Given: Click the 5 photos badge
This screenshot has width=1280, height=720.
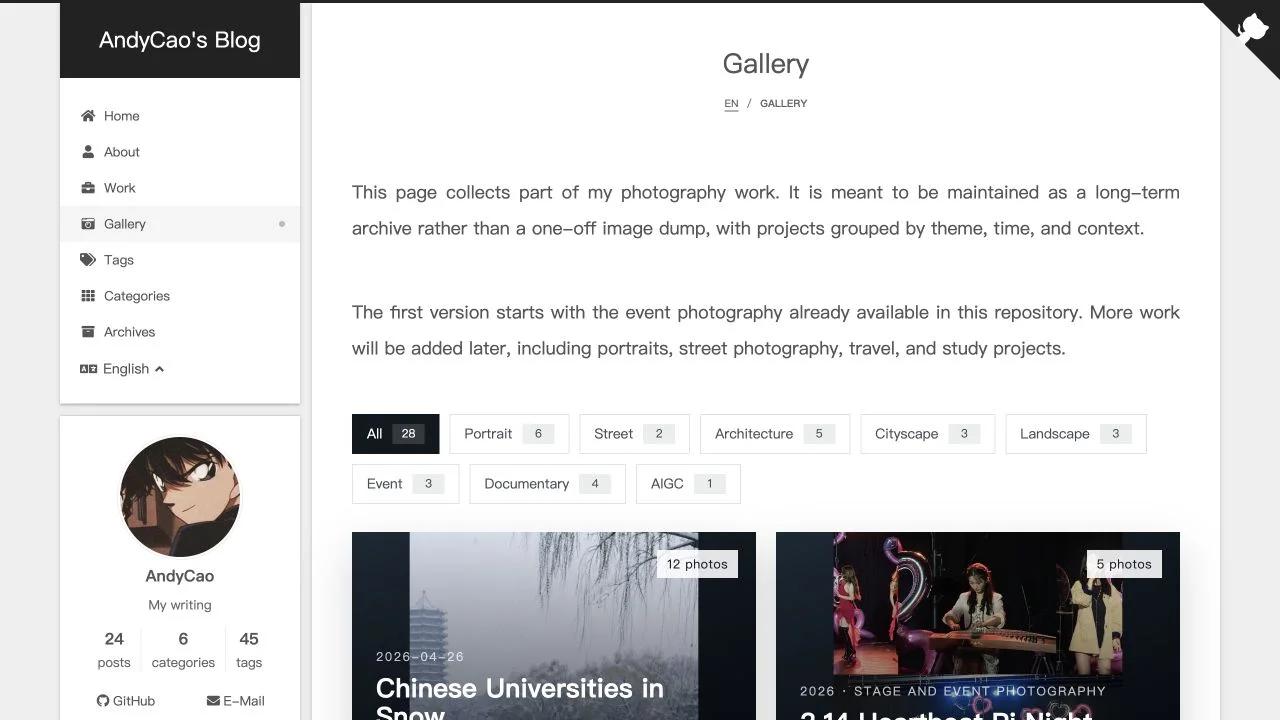Looking at the screenshot, I should click(1124, 564).
